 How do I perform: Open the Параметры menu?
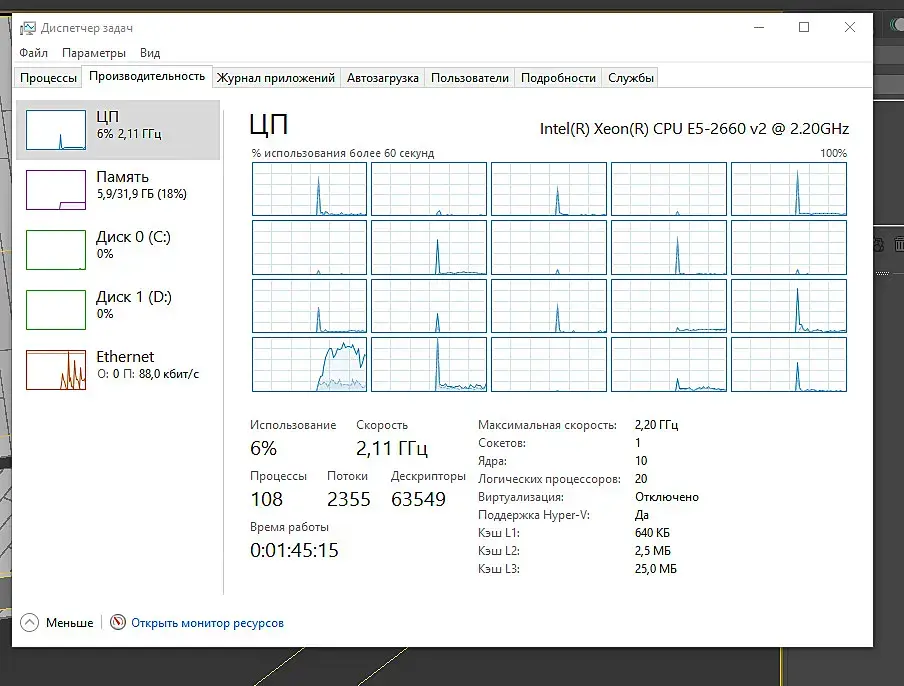click(x=94, y=53)
